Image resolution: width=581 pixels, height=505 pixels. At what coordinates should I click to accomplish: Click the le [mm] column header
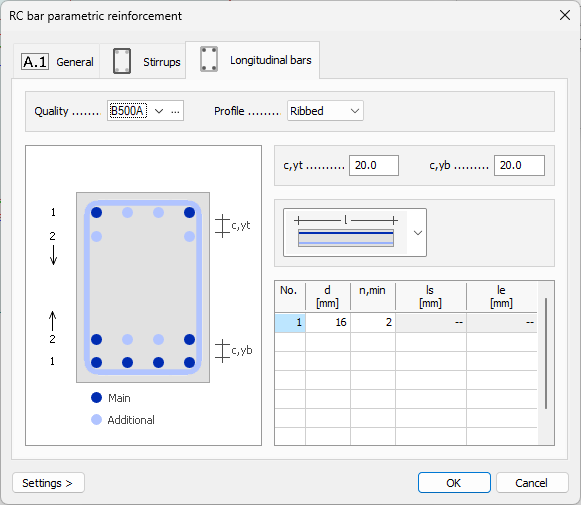[x=502, y=296]
